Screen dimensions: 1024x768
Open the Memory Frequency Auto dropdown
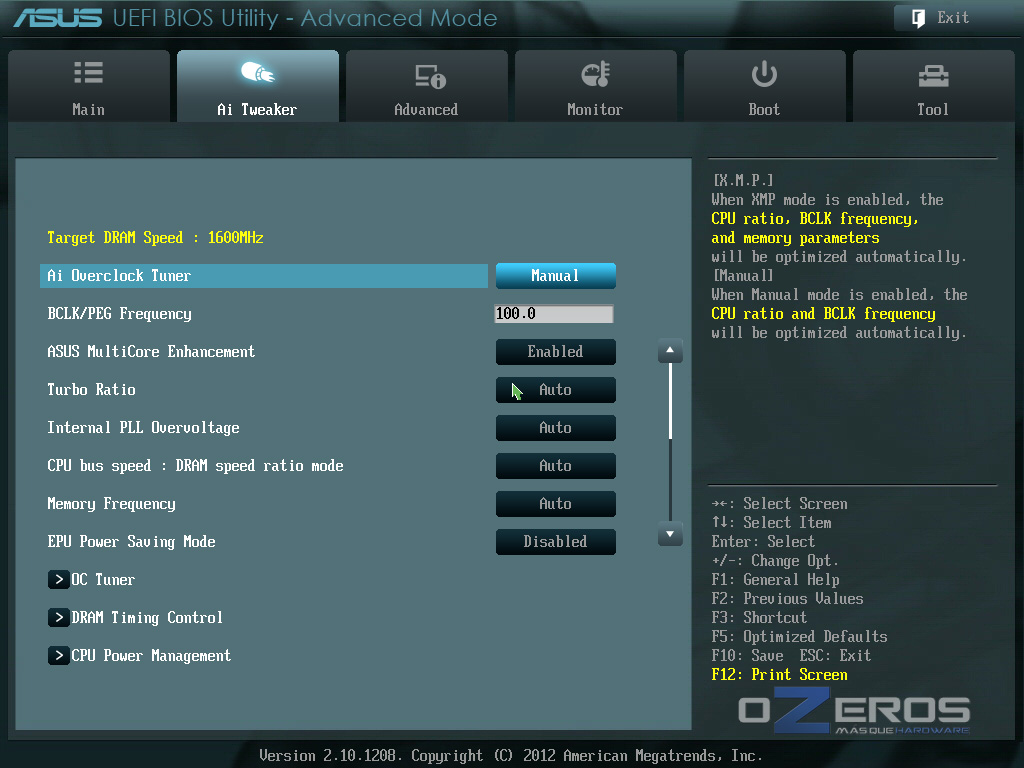coord(555,504)
